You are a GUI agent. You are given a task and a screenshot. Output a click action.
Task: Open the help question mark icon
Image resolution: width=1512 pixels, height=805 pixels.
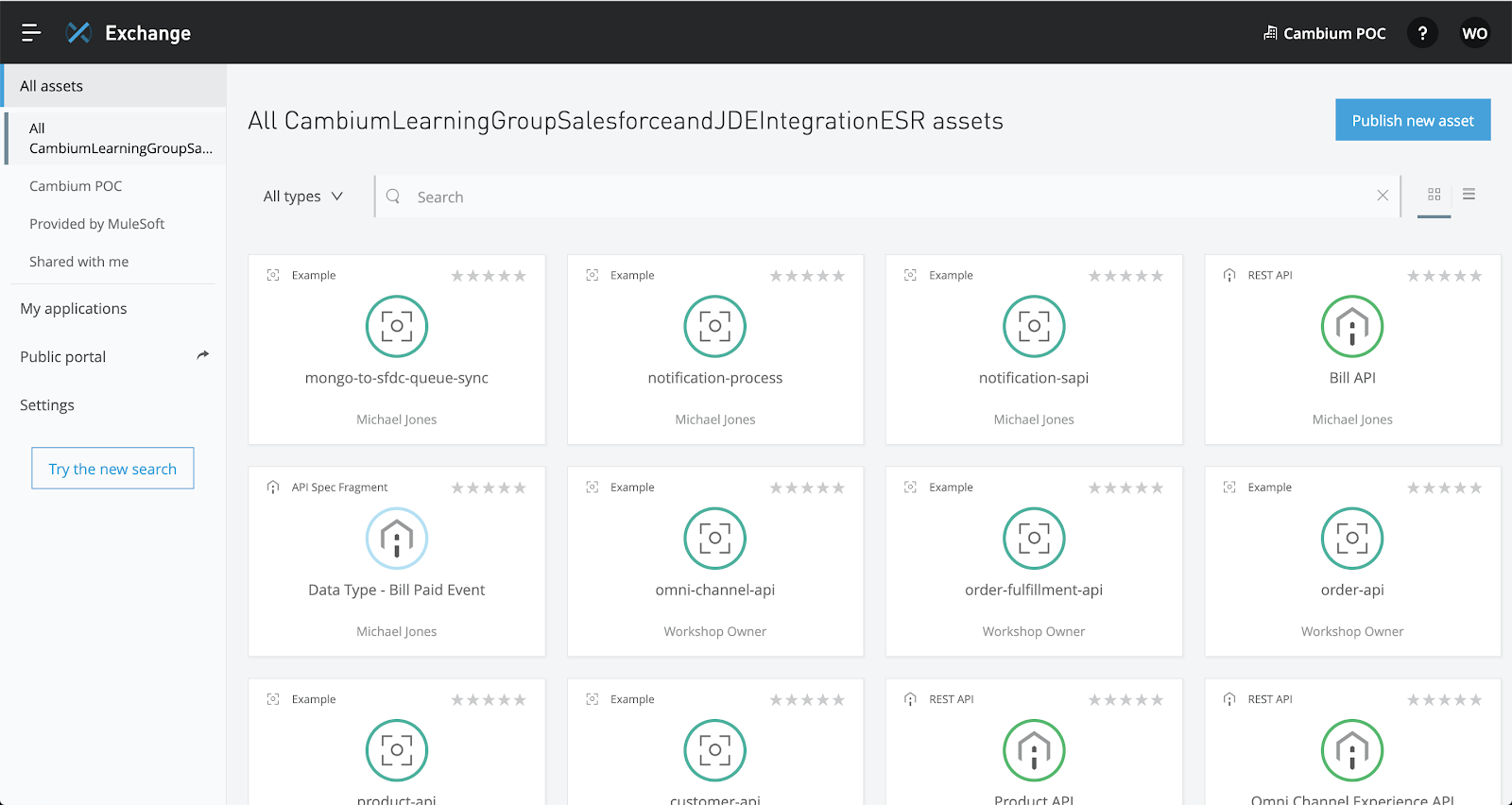(1422, 33)
